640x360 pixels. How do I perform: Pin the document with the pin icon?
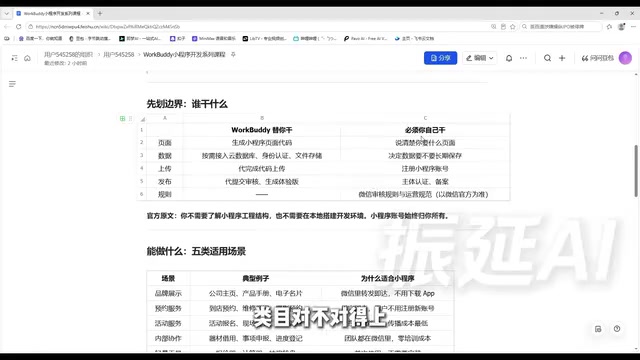(233, 54)
